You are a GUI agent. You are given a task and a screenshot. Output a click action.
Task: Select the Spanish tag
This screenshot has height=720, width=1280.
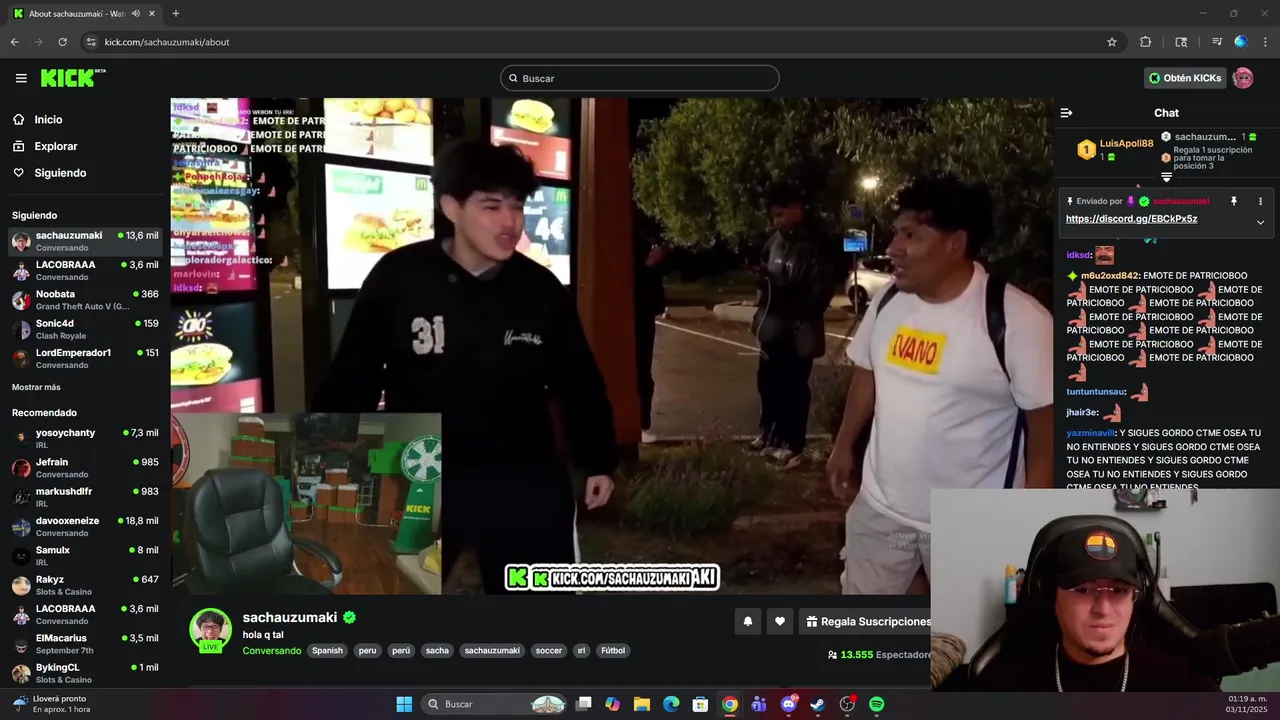[327, 651]
